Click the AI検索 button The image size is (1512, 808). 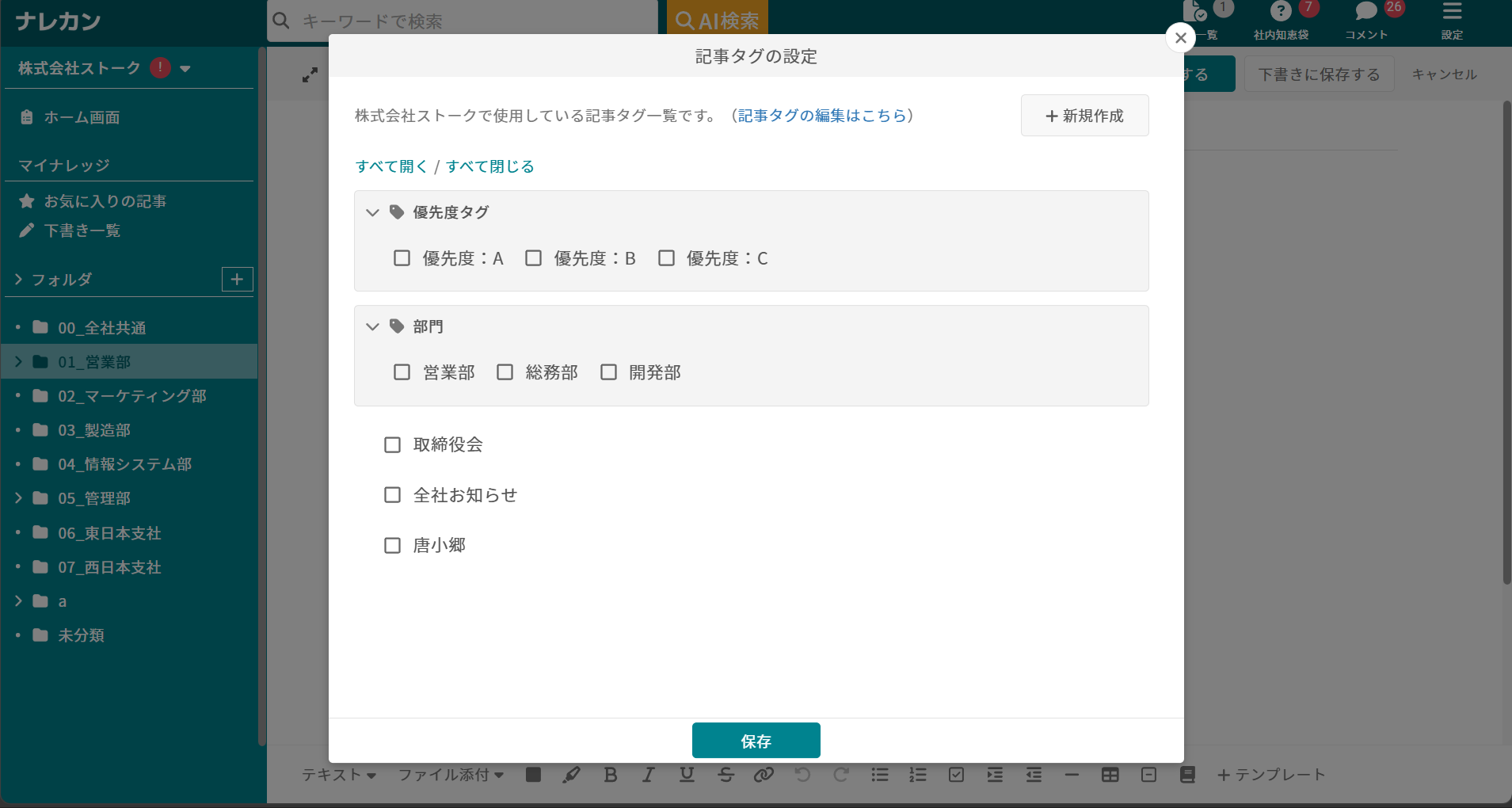tap(718, 19)
